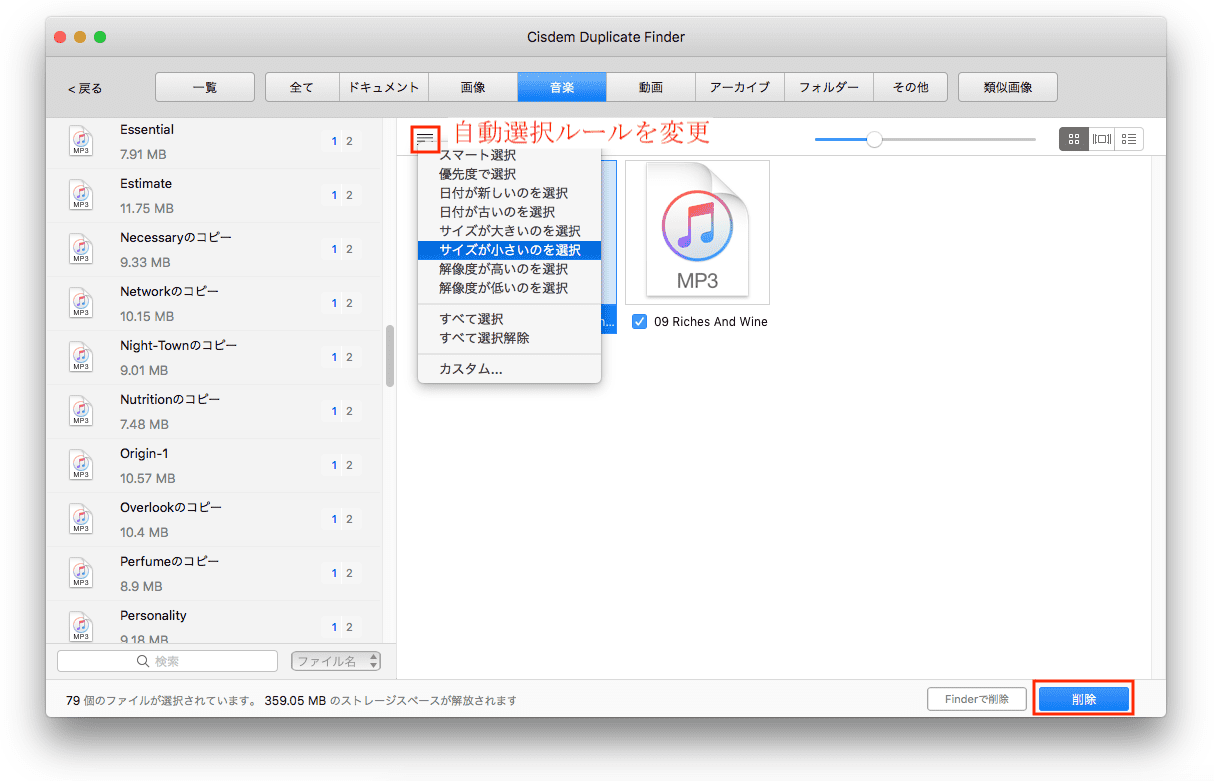Switch to grid view icon

[x=1074, y=139]
